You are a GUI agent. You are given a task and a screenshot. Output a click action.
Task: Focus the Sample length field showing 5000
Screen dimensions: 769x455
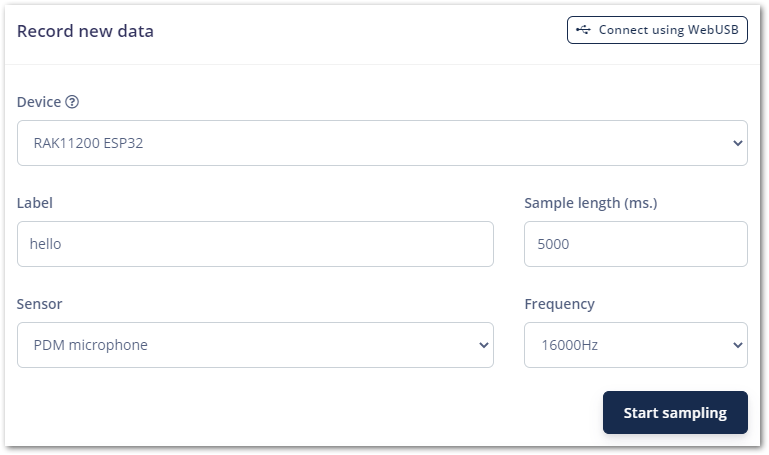[x=635, y=244]
